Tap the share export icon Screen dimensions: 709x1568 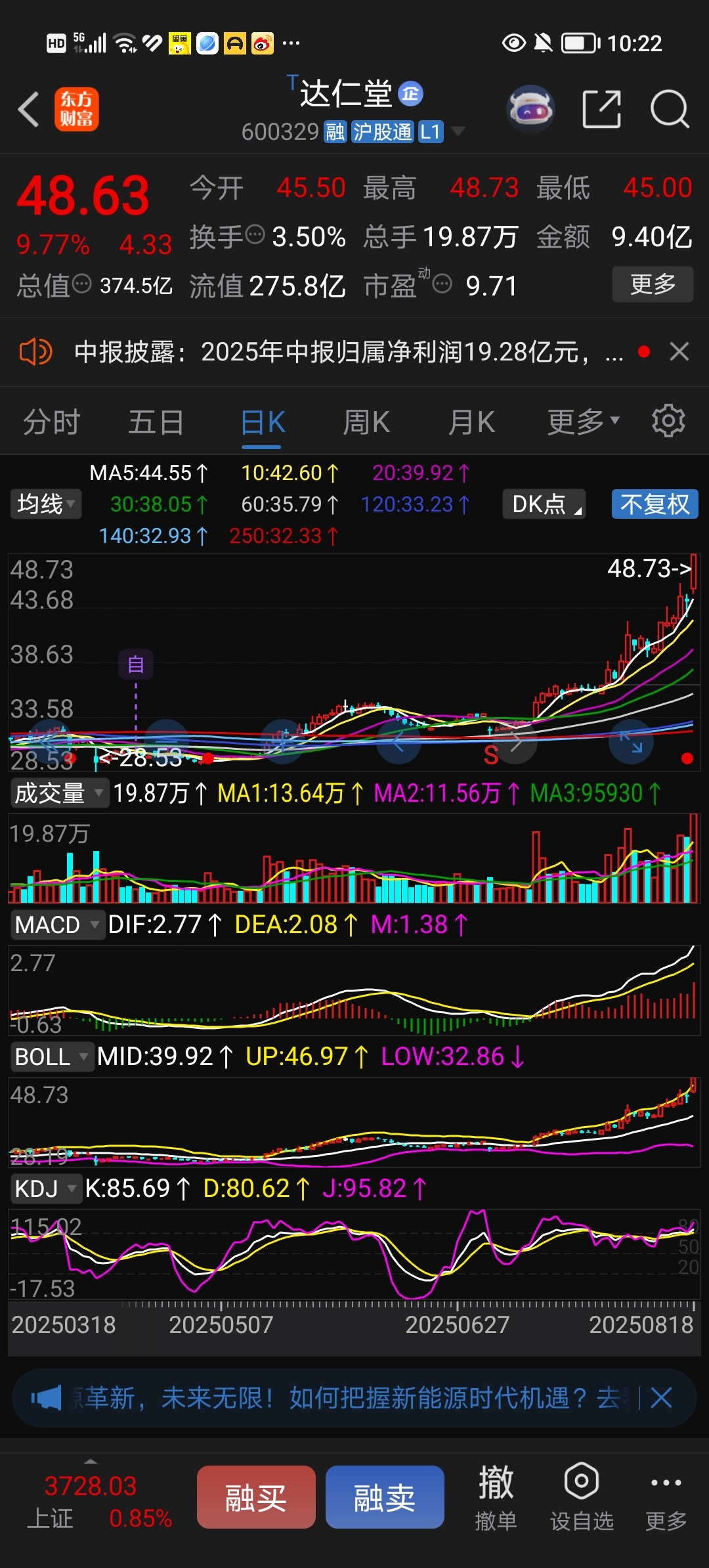tap(602, 108)
